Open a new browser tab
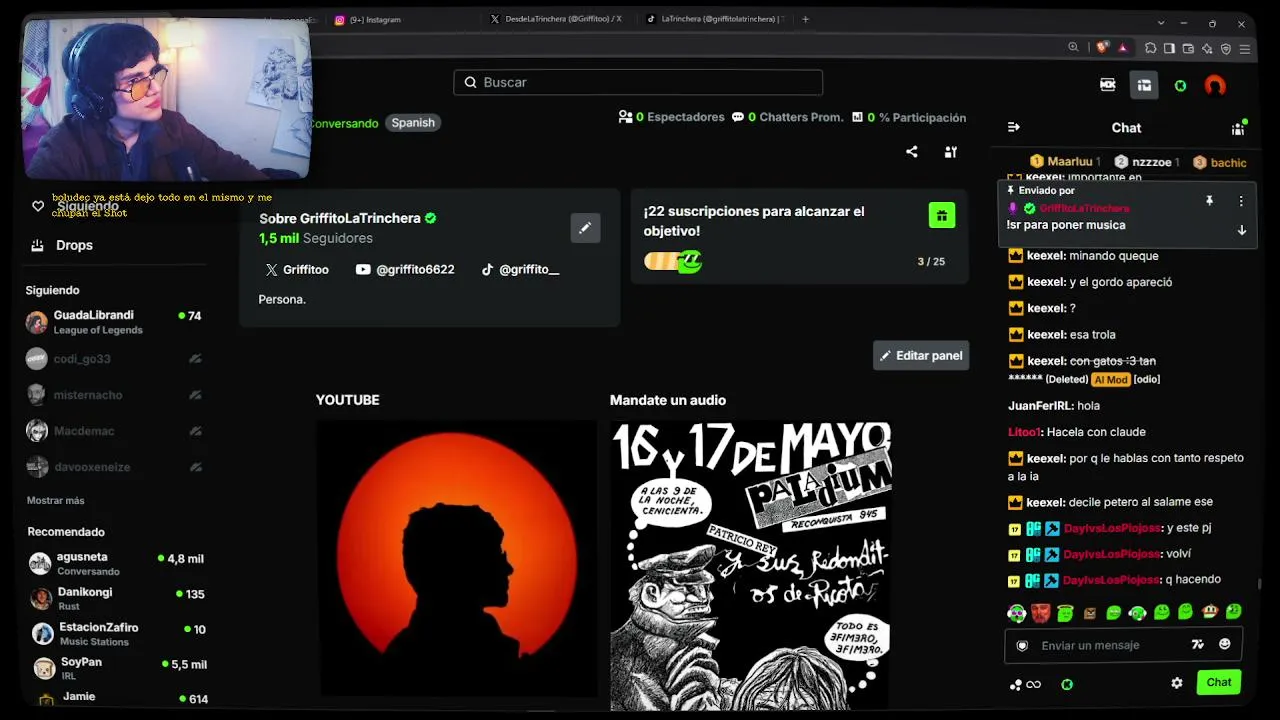1280x720 pixels. [805, 19]
